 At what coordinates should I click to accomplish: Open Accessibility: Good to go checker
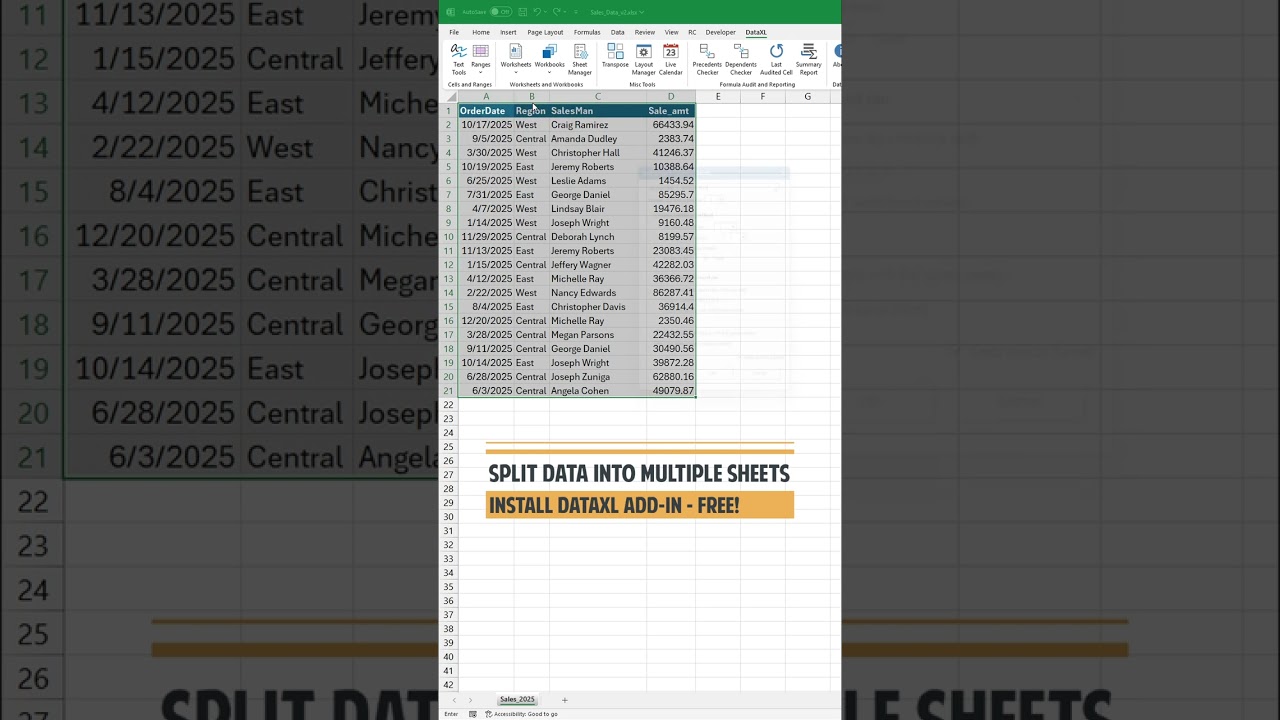[521, 714]
